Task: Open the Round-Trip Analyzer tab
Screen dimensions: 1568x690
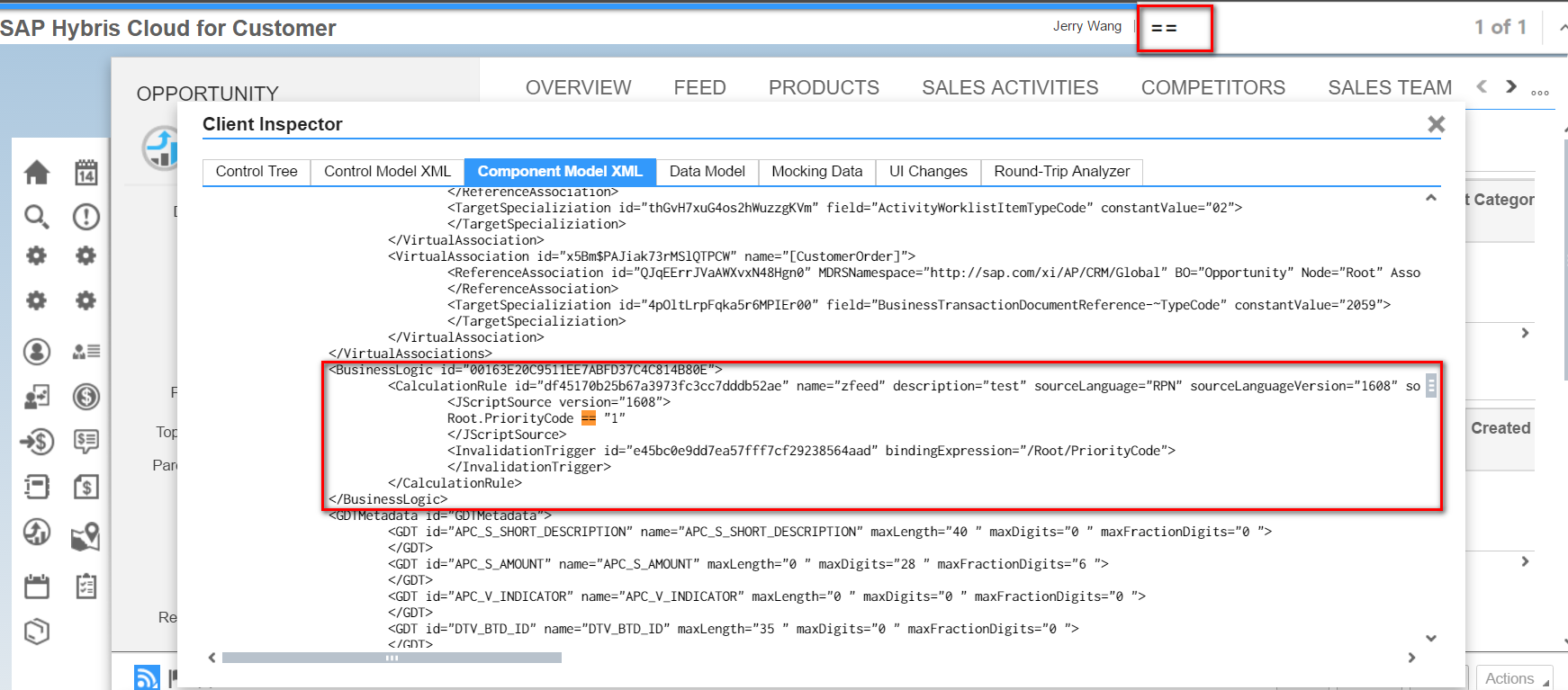Action: (1062, 172)
